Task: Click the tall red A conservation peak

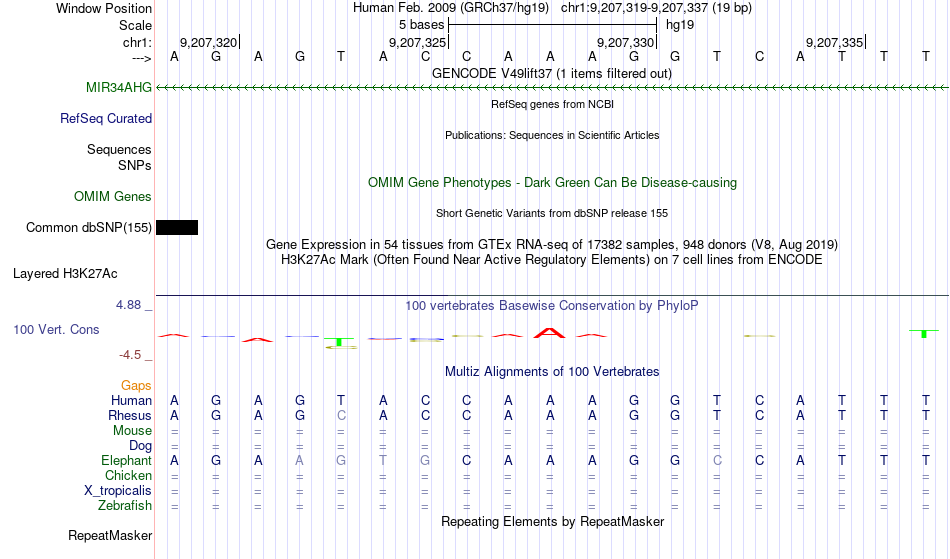Action: point(550,332)
